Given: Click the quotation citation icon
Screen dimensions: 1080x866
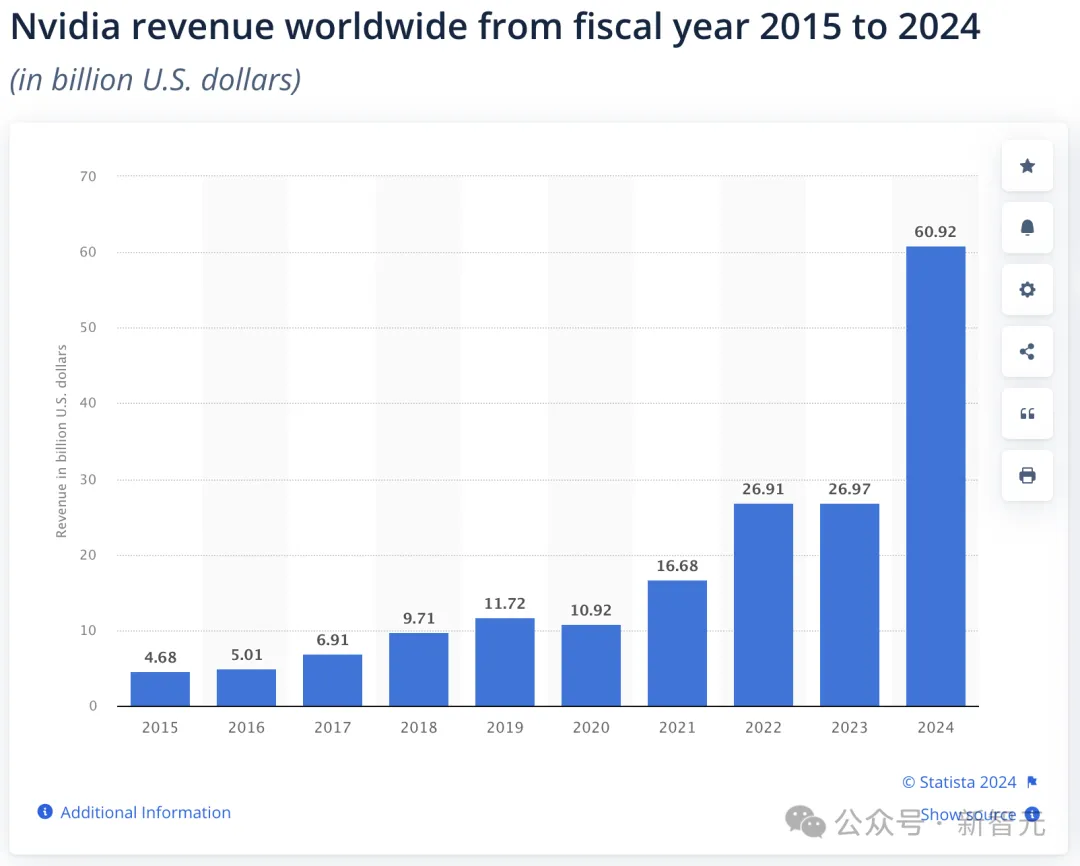Looking at the screenshot, I should 1027,414.
